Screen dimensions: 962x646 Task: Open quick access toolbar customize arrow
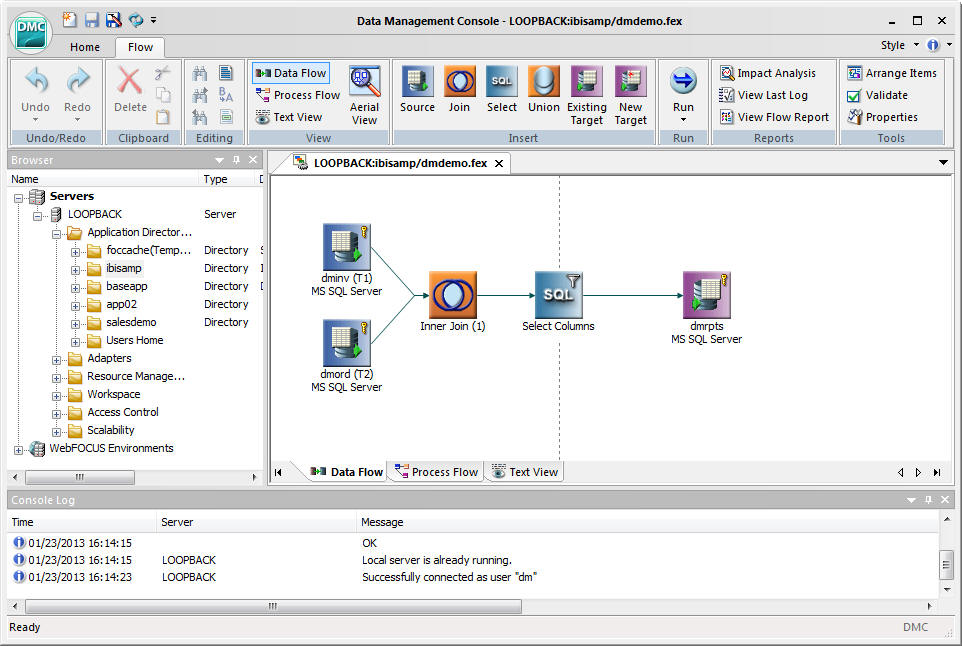pyautogui.click(x=153, y=20)
